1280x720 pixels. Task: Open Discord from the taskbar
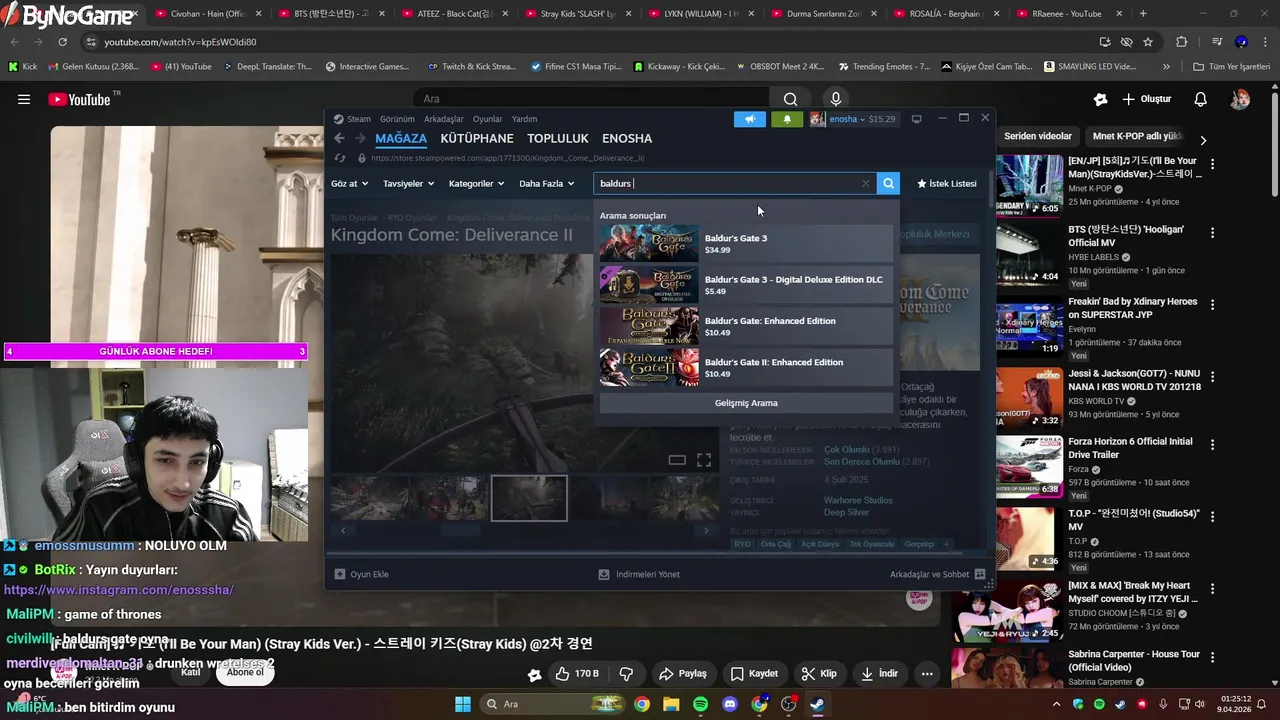tap(730, 704)
